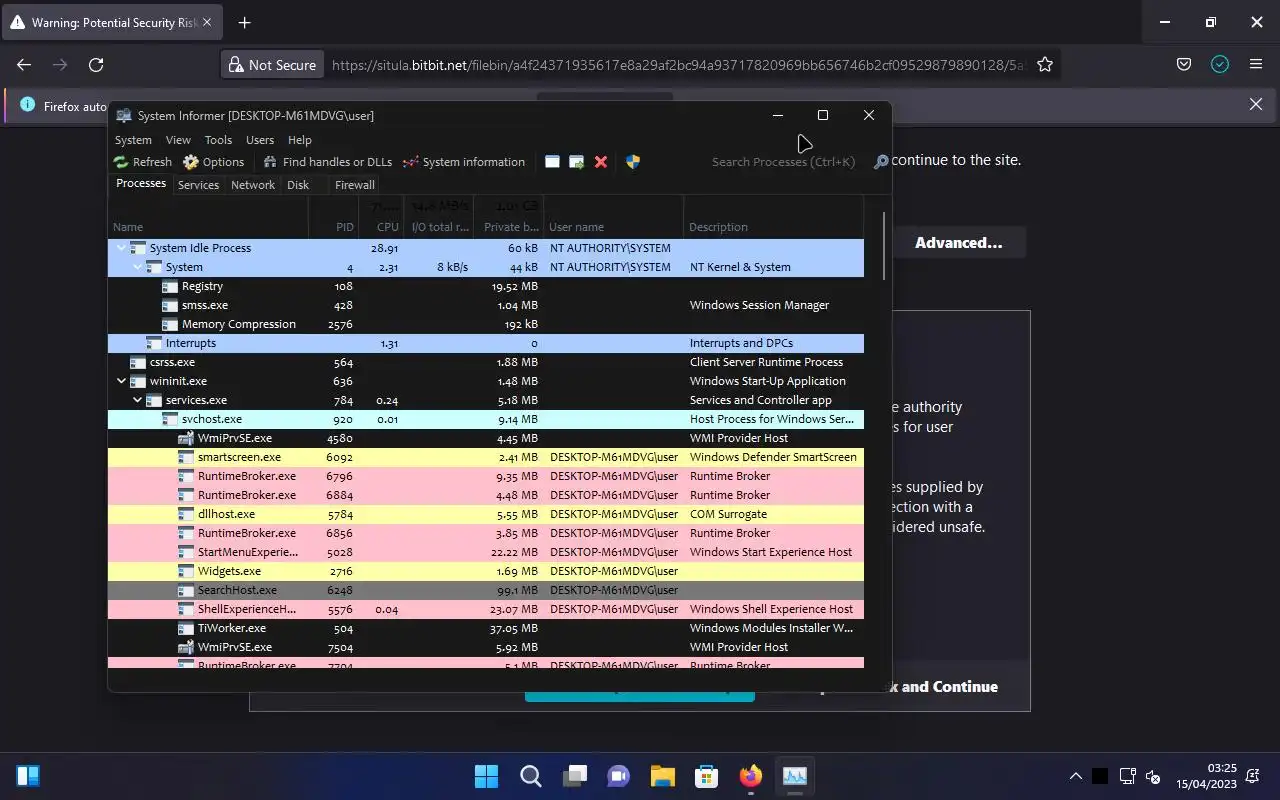The width and height of the screenshot is (1280, 800).
Task: Select the smartscreen.exe process
Action: (486, 457)
